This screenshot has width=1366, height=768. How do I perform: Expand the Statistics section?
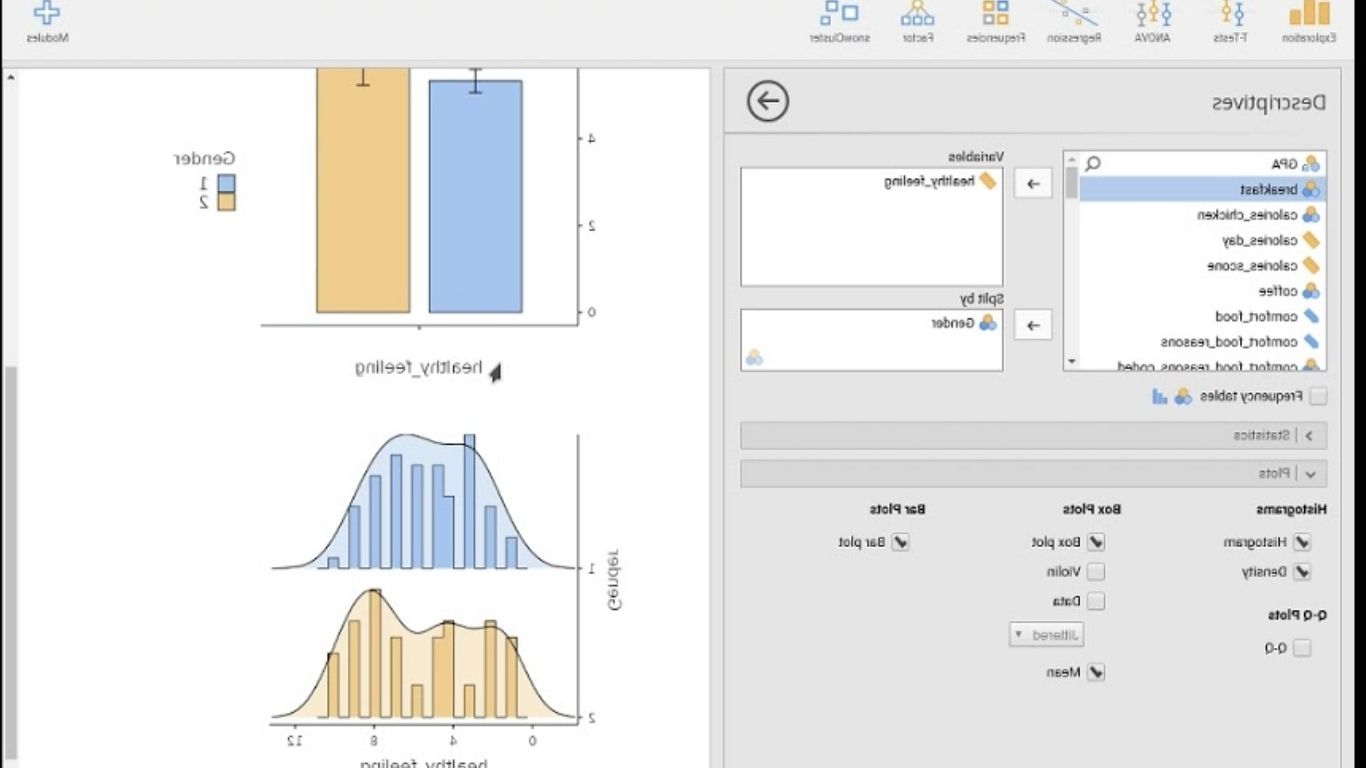1310,435
